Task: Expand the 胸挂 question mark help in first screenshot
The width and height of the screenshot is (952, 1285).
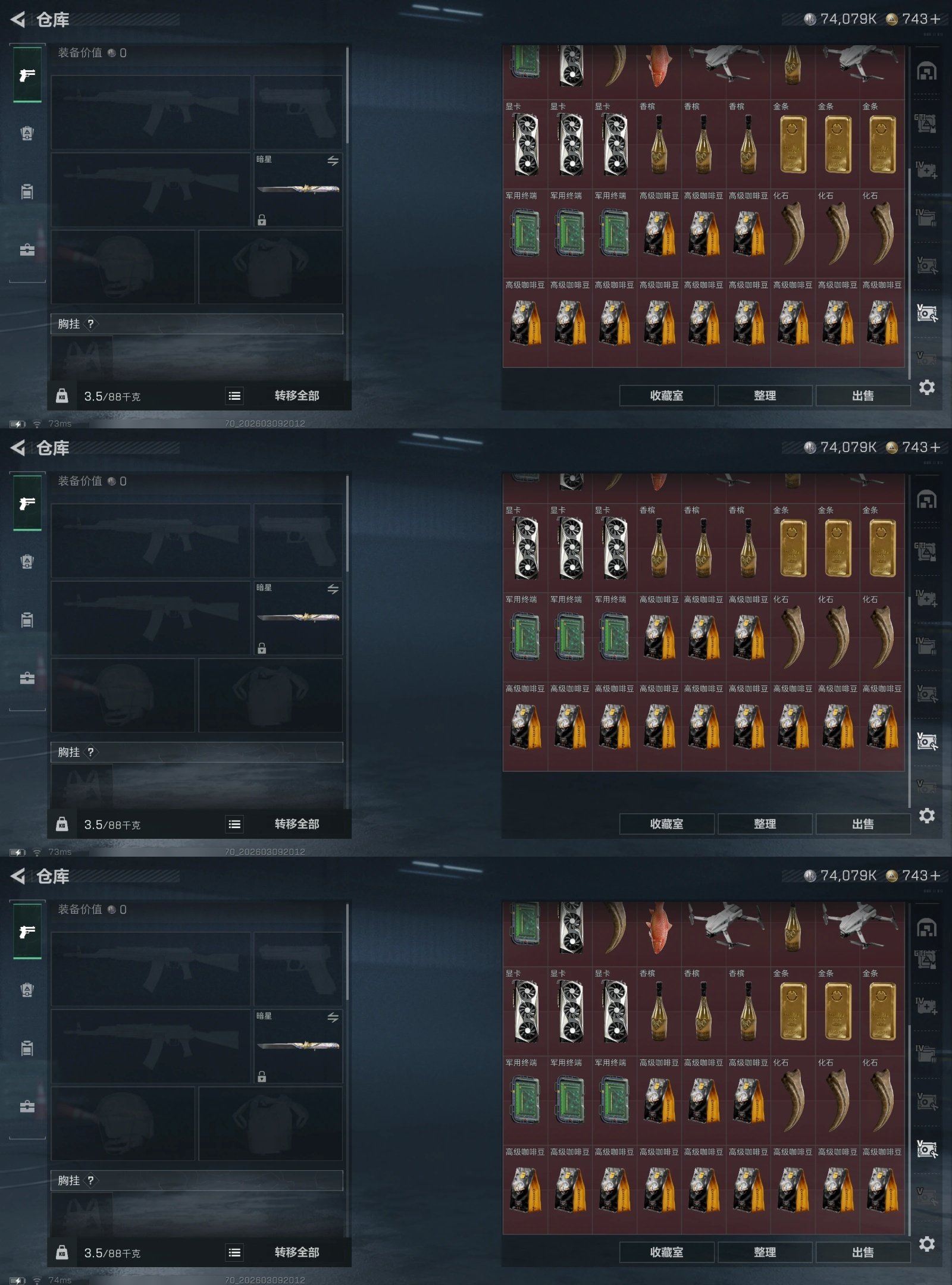Action: point(90,324)
